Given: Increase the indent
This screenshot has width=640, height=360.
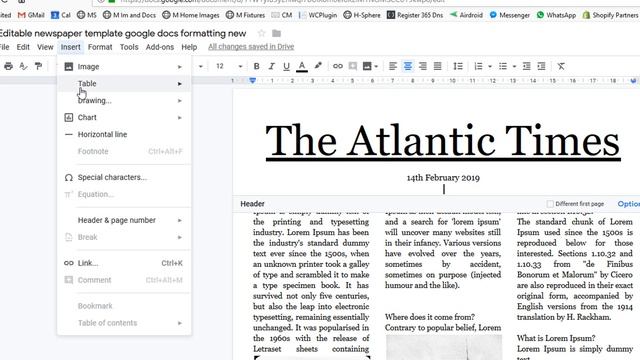Looking at the screenshot, I should (x=542, y=66).
